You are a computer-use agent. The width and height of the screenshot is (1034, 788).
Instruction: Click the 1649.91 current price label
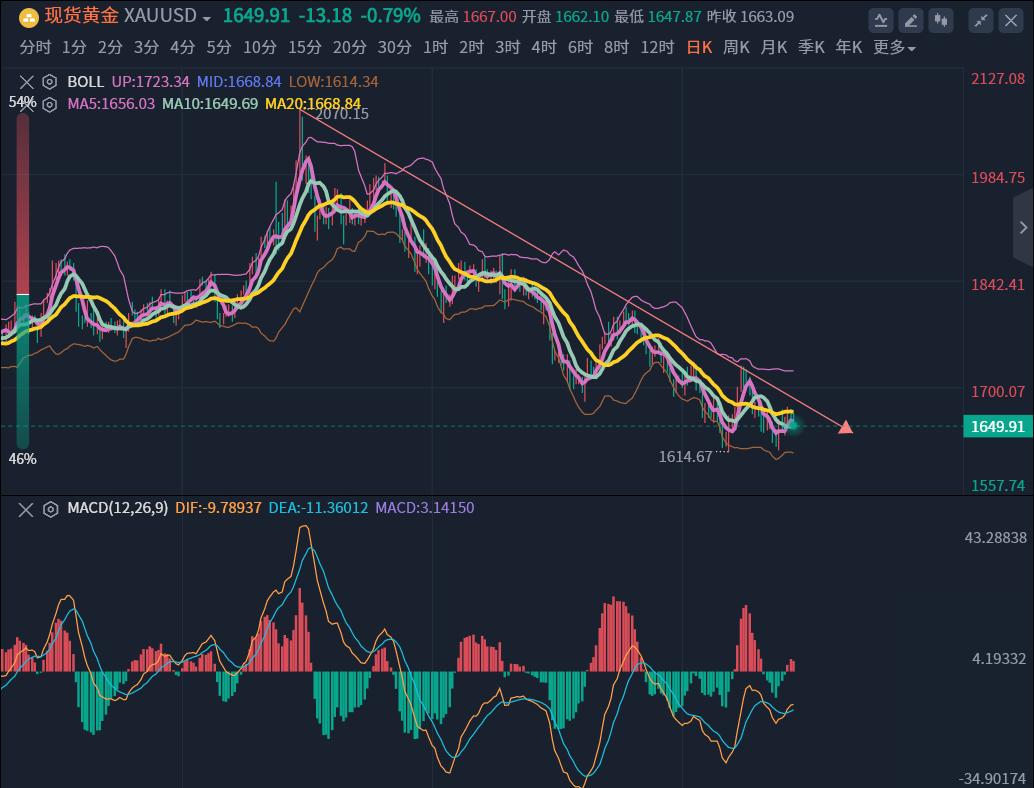tap(997, 427)
